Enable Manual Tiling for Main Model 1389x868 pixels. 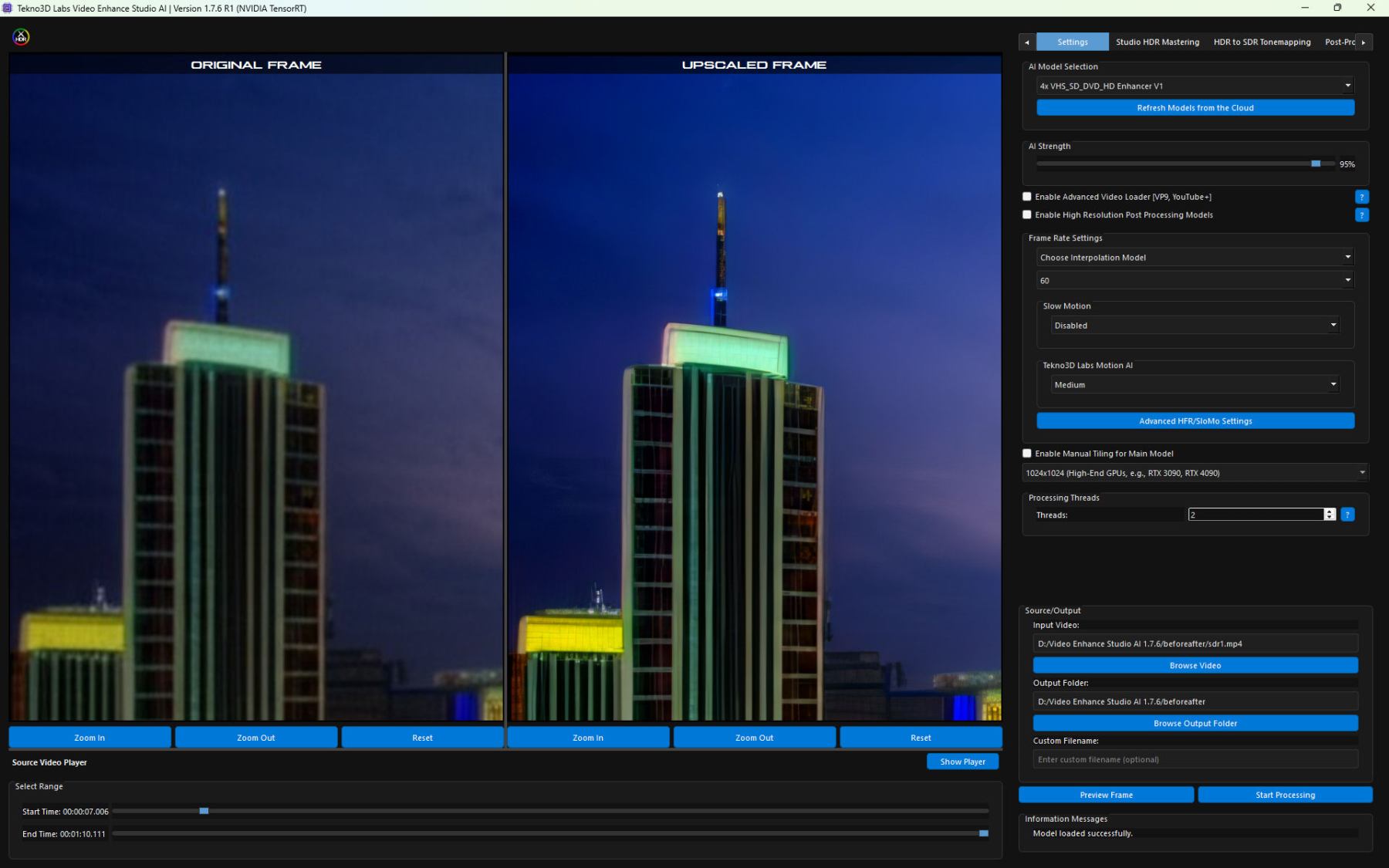click(1027, 454)
